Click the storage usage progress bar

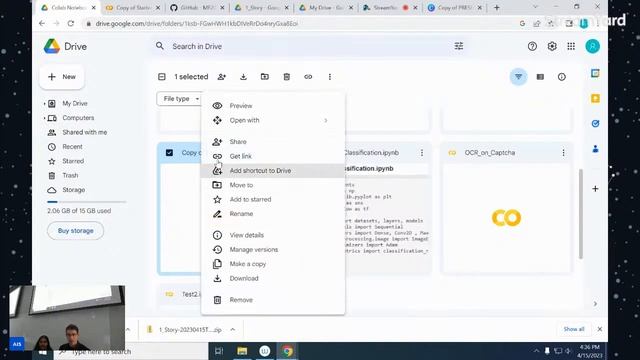(x=87, y=202)
